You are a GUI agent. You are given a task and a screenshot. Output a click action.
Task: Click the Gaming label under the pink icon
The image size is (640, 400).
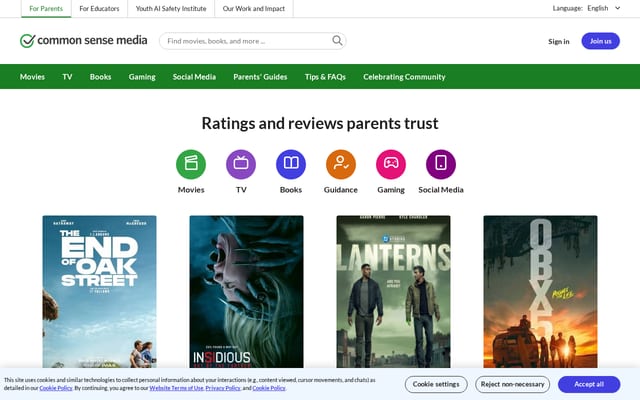[391, 190]
